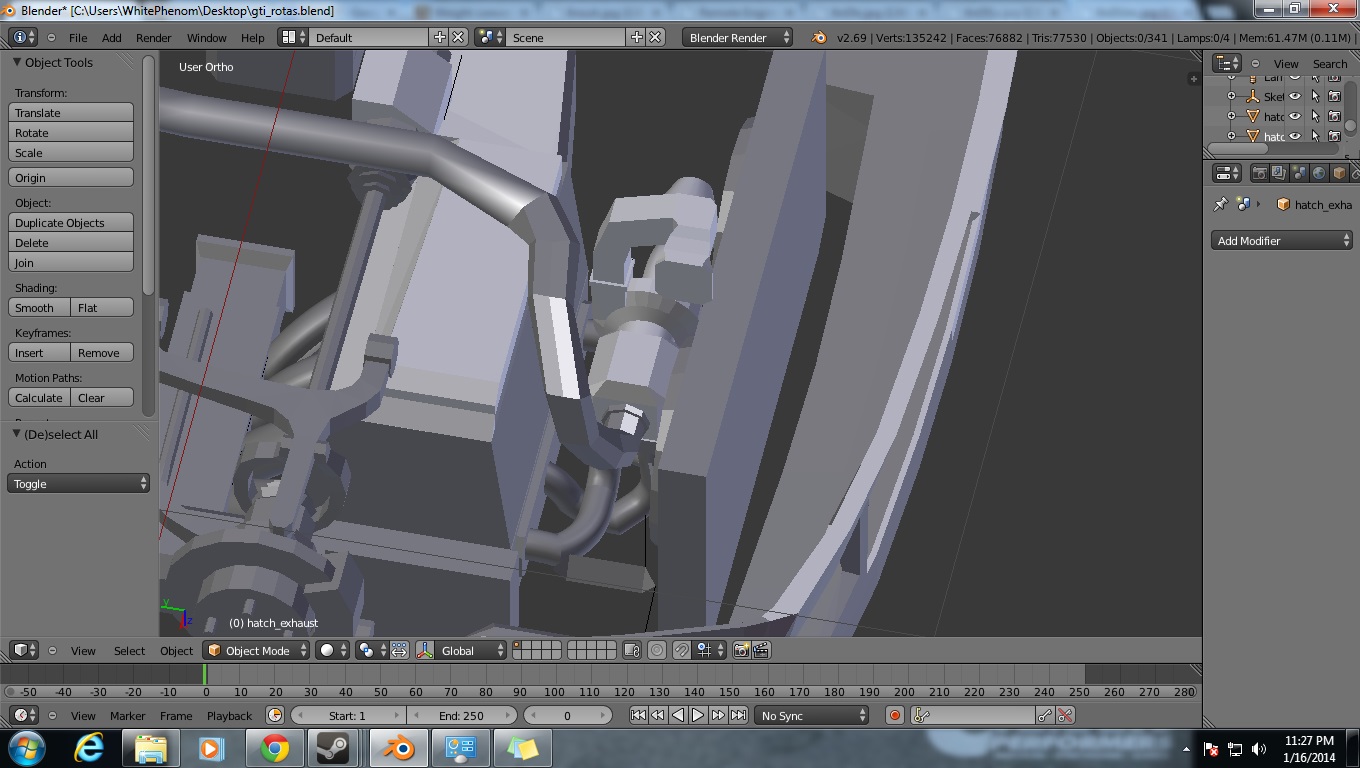
Task: Click the Start frame field
Action: click(348, 715)
